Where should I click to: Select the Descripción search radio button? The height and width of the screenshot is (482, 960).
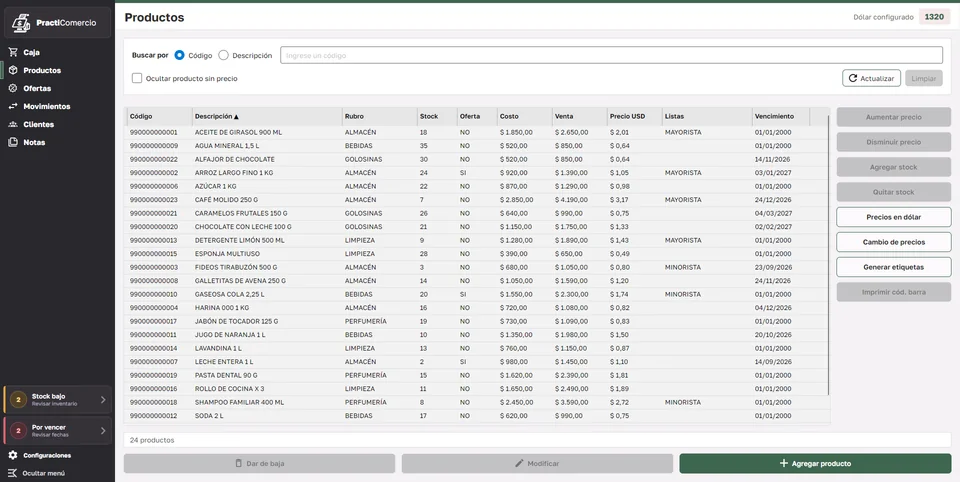coord(223,55)
